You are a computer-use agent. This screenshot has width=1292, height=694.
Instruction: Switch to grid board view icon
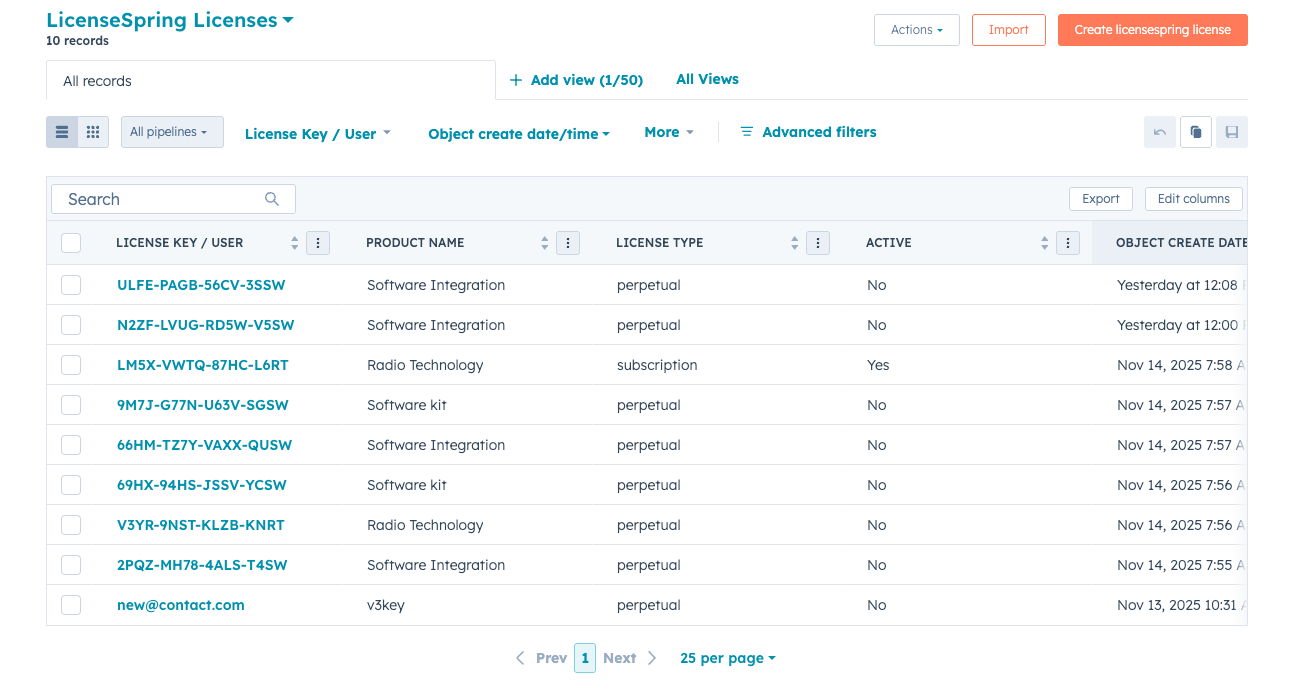[x=93, y=132]
